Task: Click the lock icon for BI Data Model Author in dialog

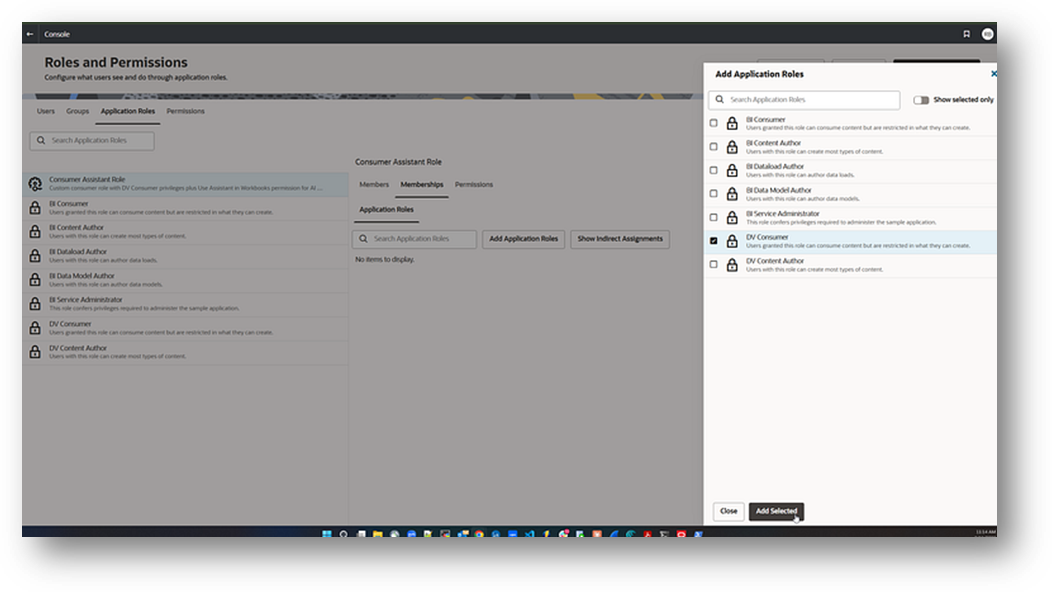Action: pos(732,193)
